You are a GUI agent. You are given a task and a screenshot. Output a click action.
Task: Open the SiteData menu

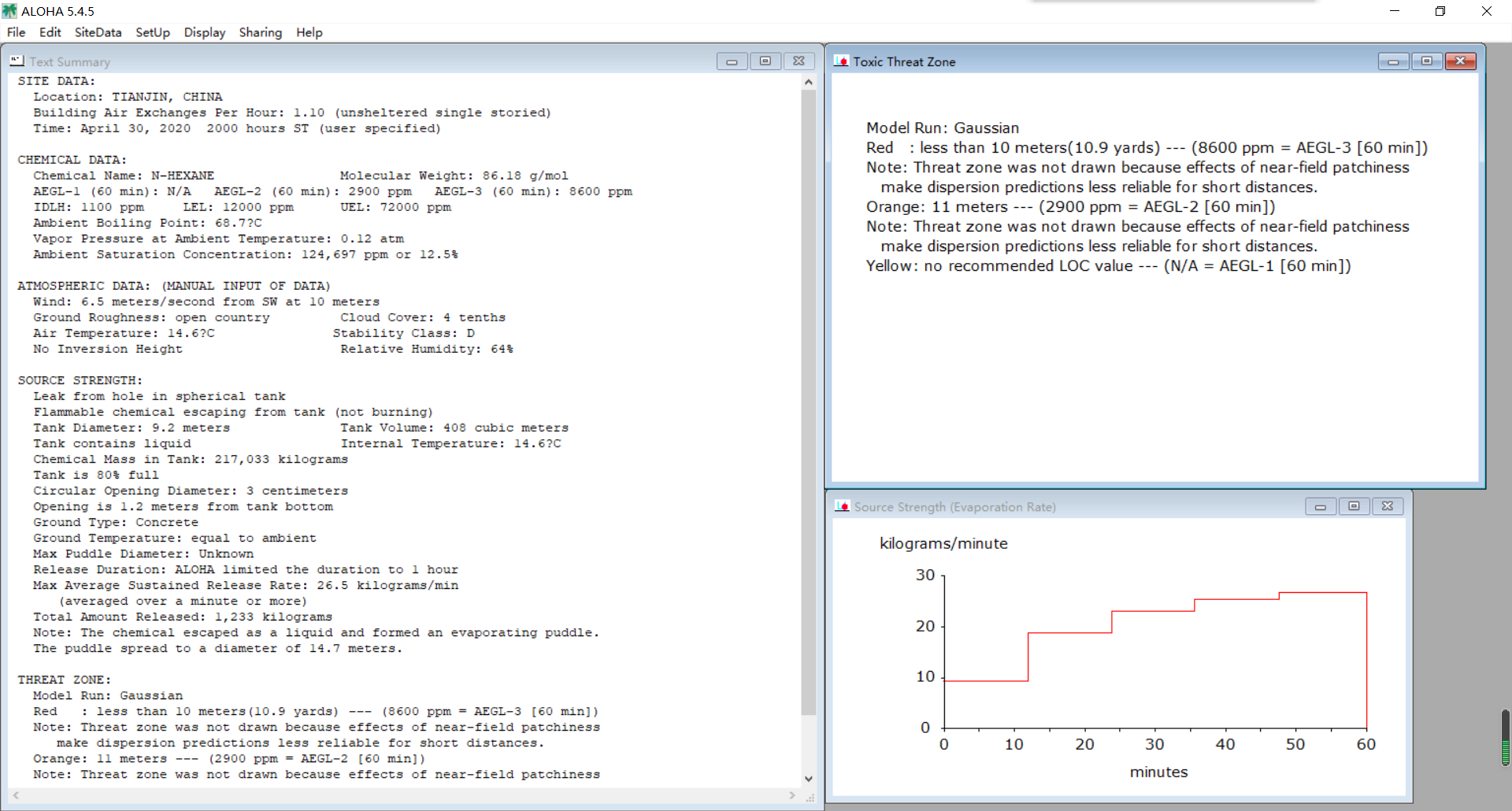98,32
